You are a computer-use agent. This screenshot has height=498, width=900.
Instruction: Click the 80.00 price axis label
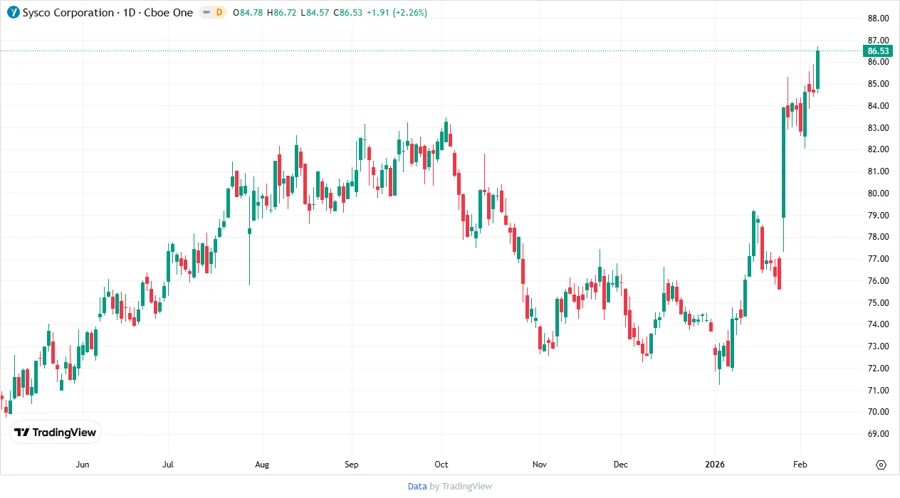click(878, 193)
